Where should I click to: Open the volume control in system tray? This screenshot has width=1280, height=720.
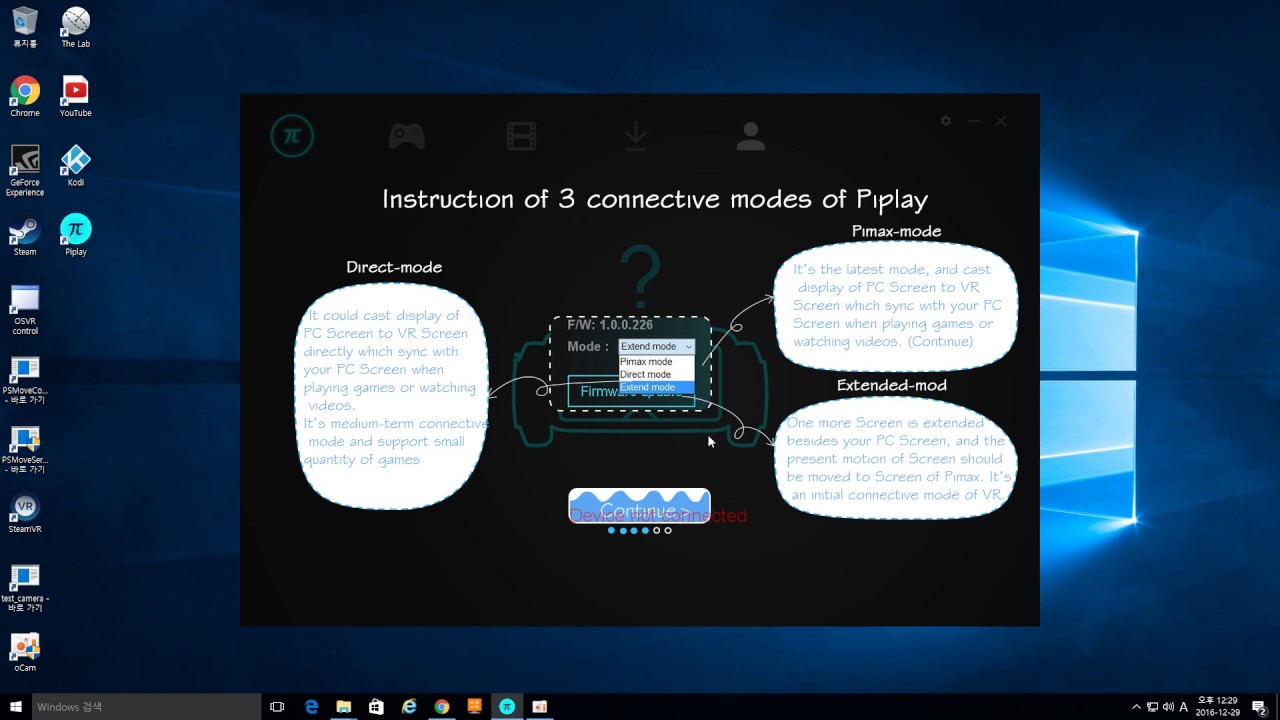coord(1168,707)
